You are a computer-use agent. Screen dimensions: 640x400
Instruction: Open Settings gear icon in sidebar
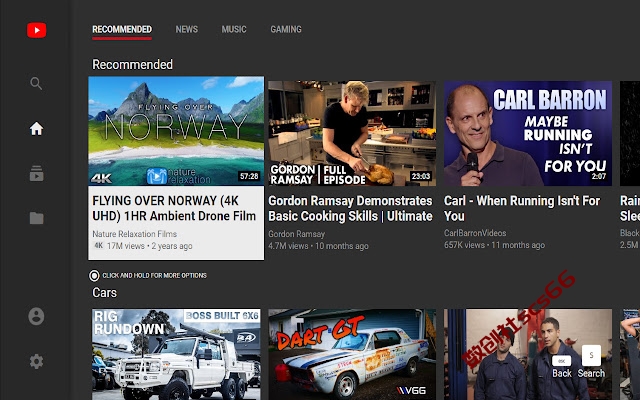(x=36, y=361)
